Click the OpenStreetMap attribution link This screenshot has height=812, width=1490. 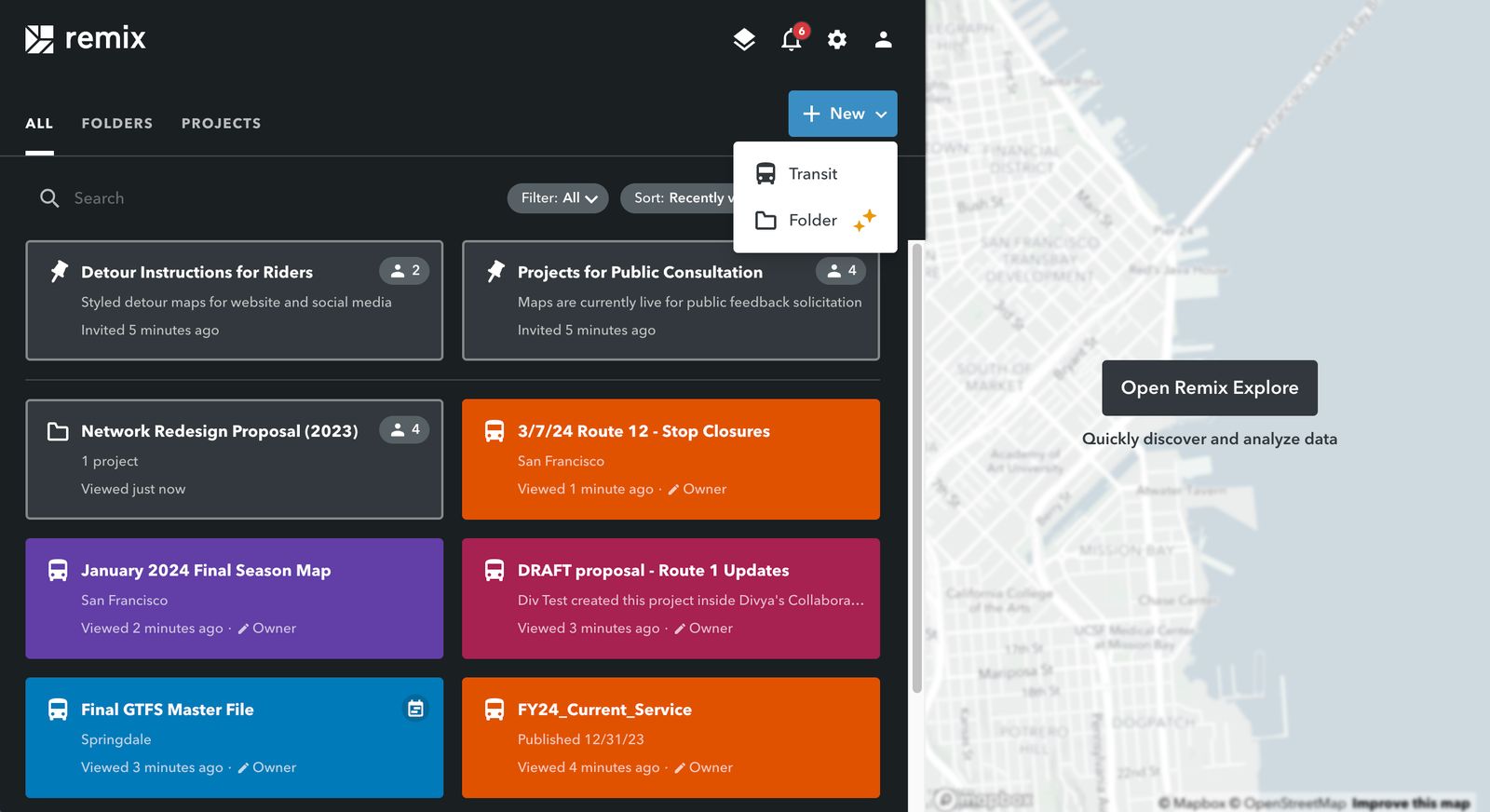(1288, 803)
